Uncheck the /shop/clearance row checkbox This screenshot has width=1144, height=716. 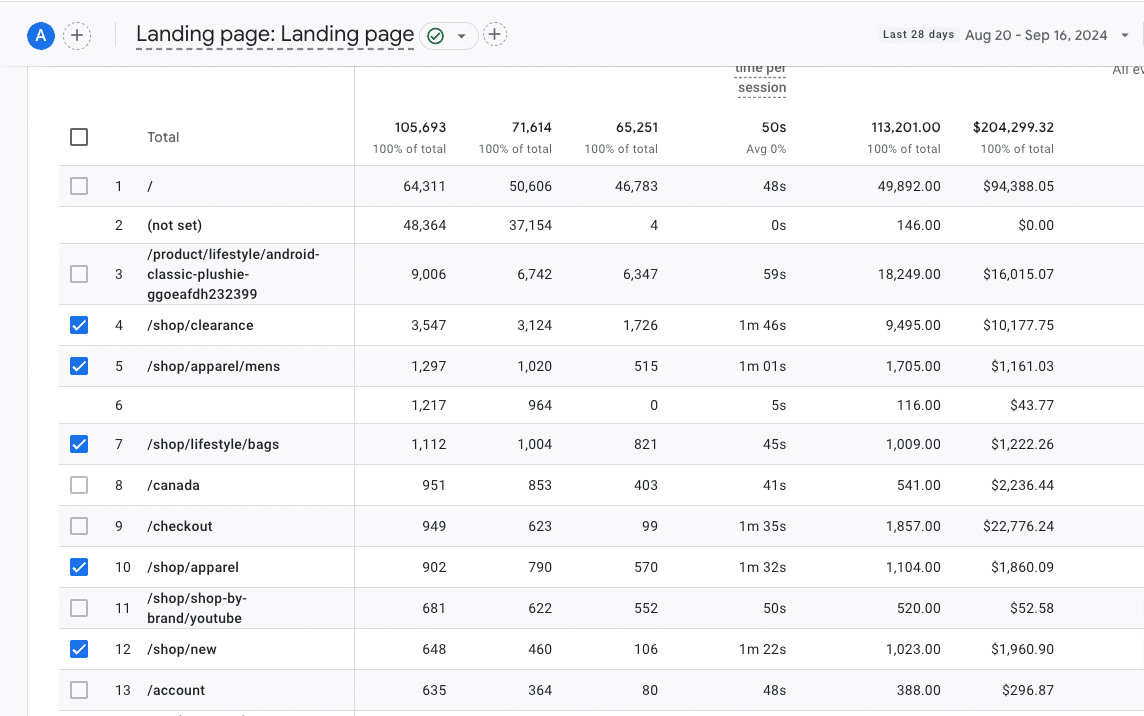(79, 325)
